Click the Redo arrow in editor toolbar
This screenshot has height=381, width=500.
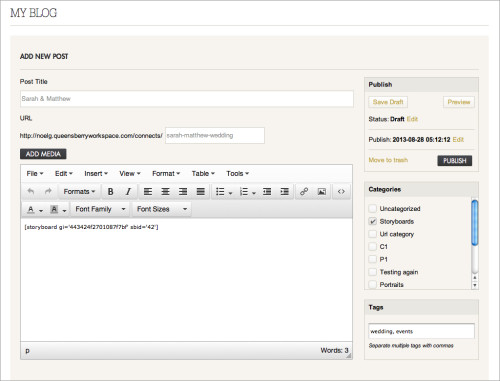click(x=48, y=191)
